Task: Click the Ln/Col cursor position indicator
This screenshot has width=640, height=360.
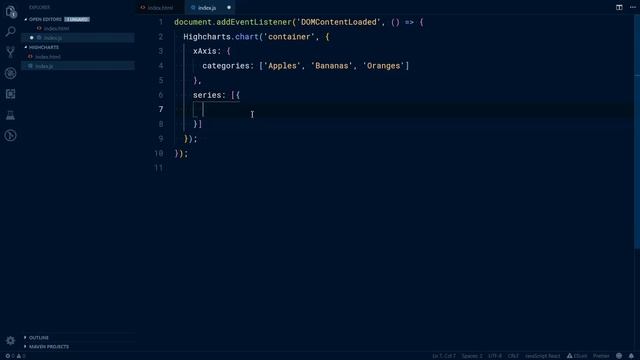Action: tap(444, 356)
